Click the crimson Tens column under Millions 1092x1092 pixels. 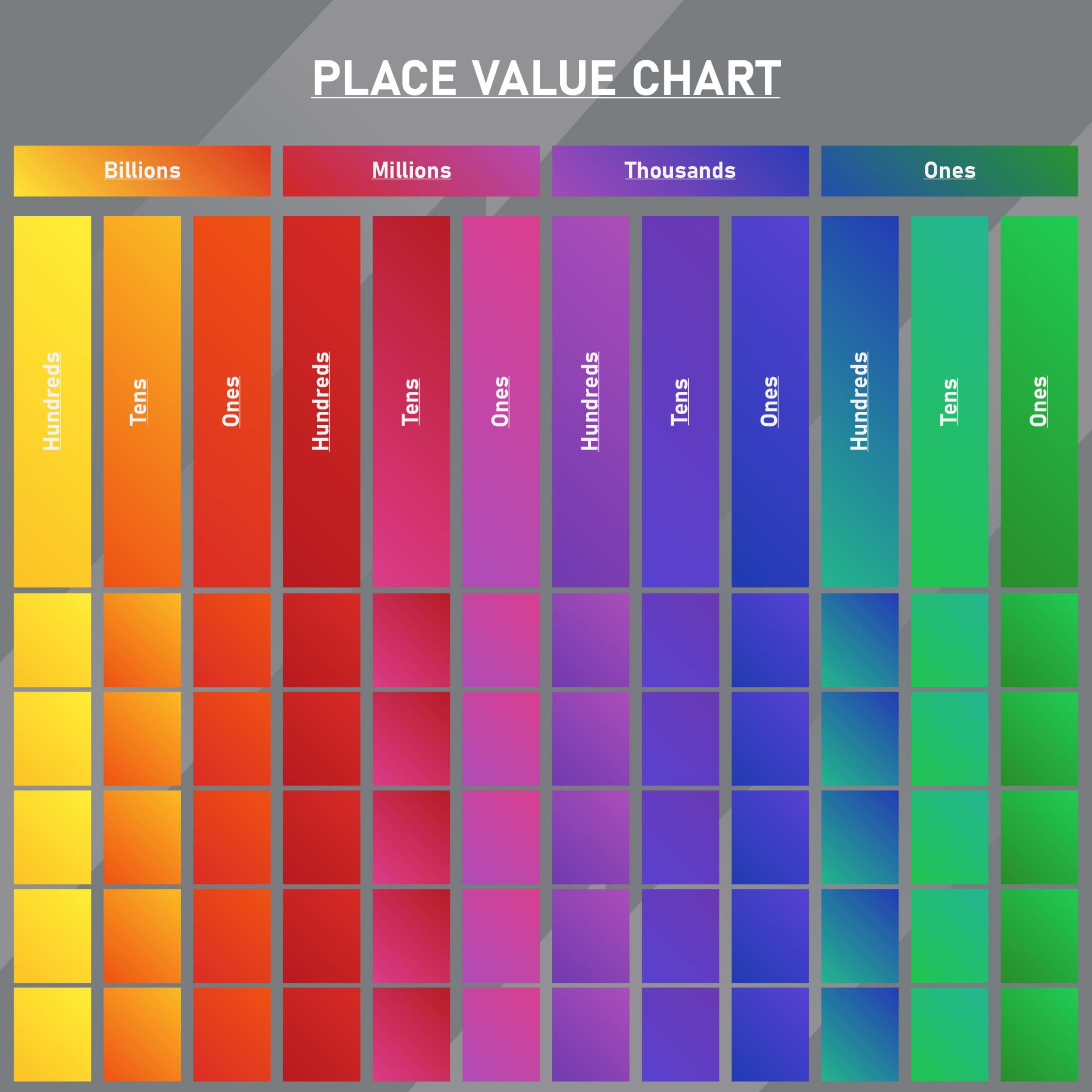411,402
